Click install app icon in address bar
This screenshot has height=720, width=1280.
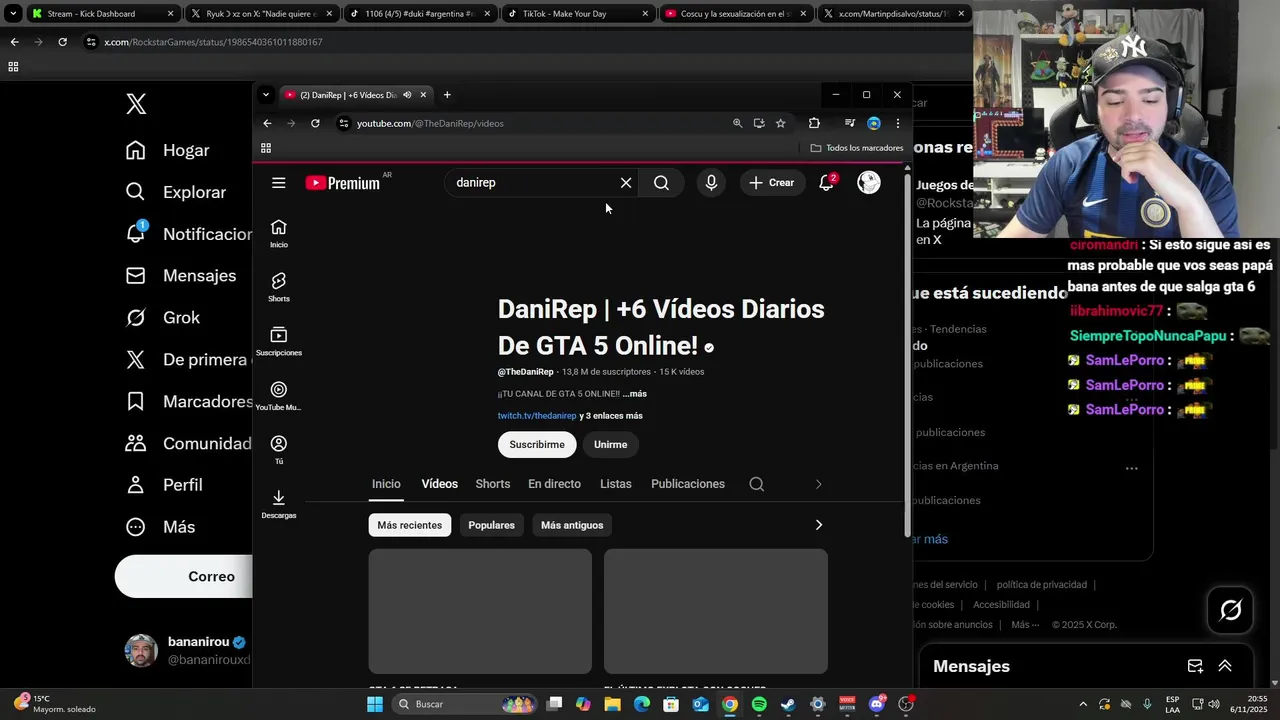click(759, 123)
